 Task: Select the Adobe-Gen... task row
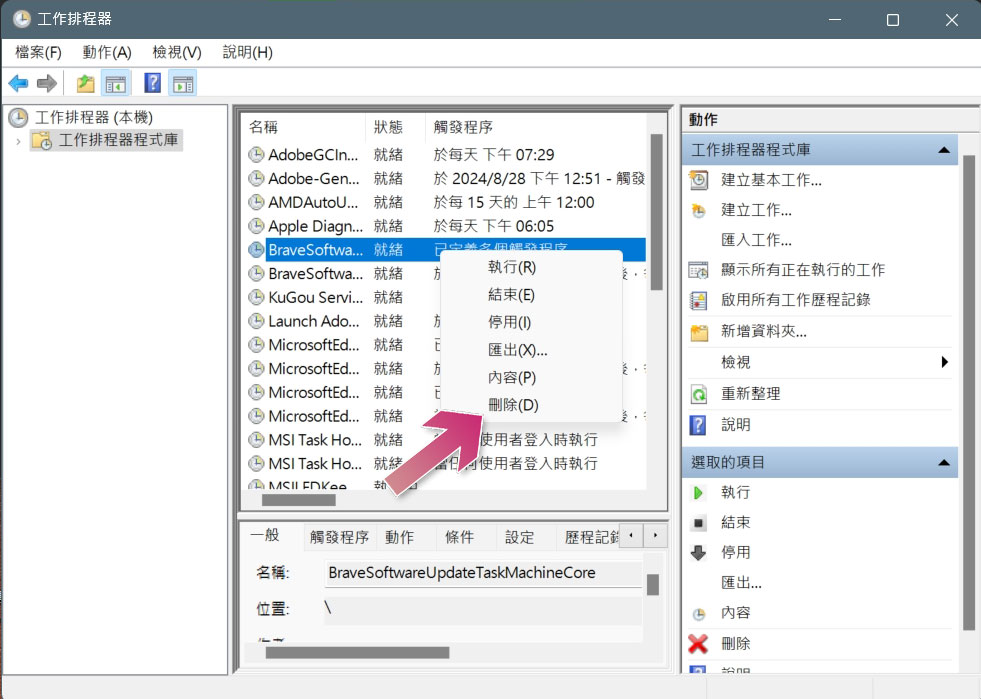coord(445,178)
